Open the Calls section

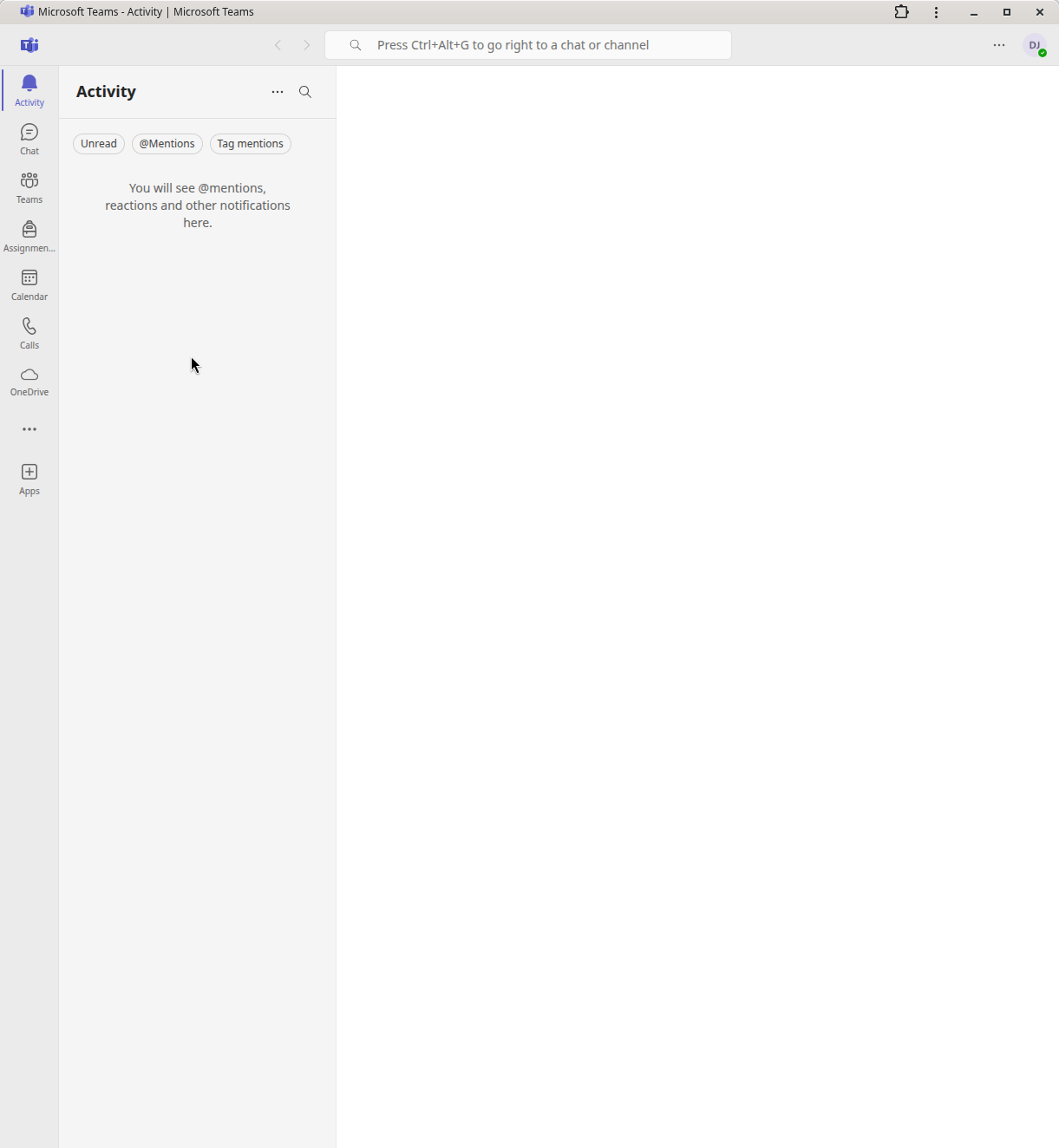pyautogui.click(x=29, y=333)
